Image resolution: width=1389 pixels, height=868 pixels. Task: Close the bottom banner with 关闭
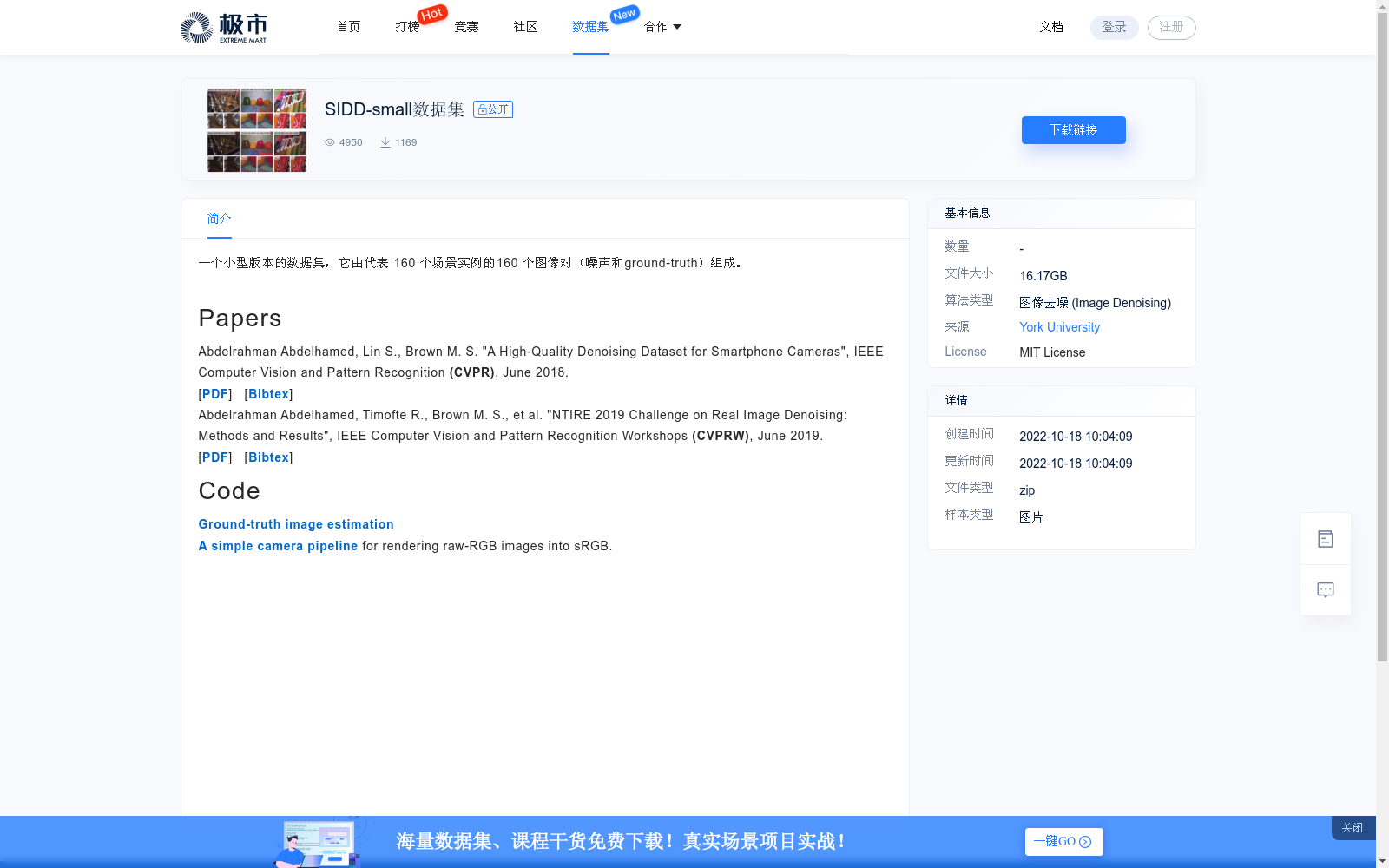pos(1353,828)
